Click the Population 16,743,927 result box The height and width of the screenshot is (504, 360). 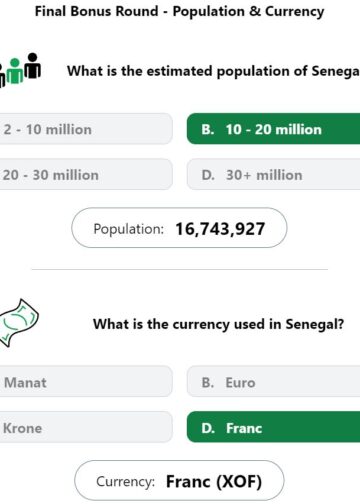(x=179, y=228)
